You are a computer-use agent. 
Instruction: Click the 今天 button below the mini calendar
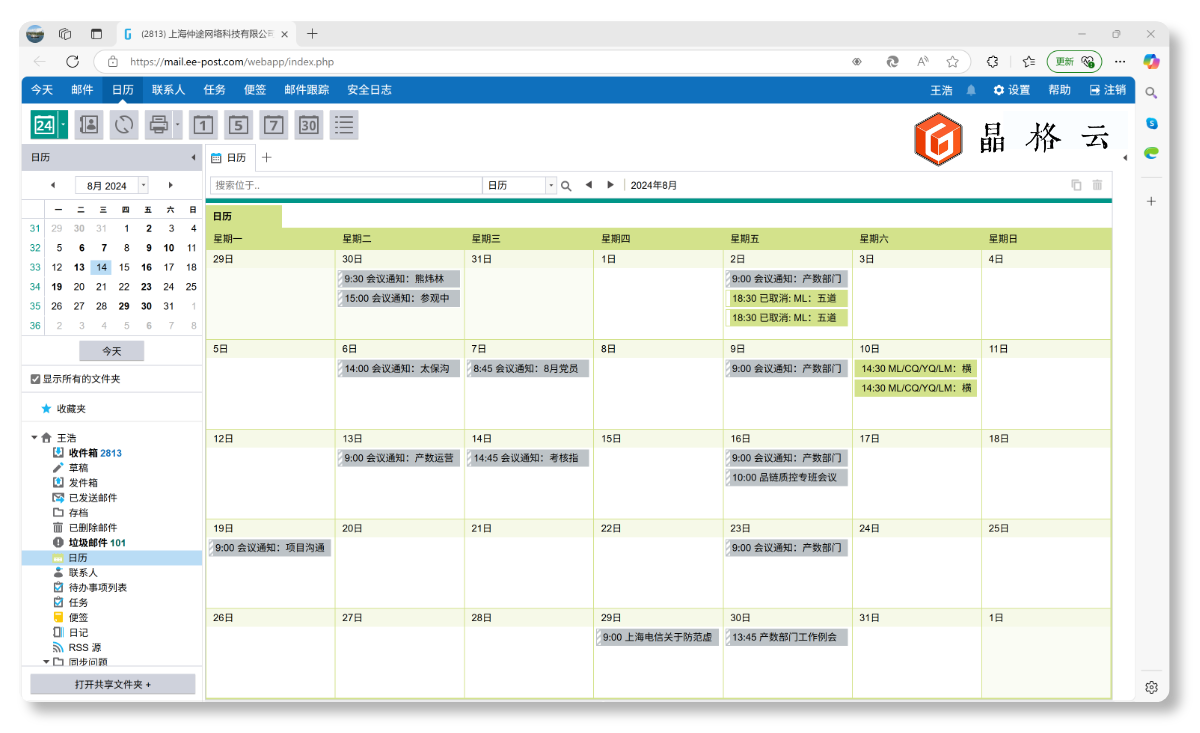coord(111,351)
